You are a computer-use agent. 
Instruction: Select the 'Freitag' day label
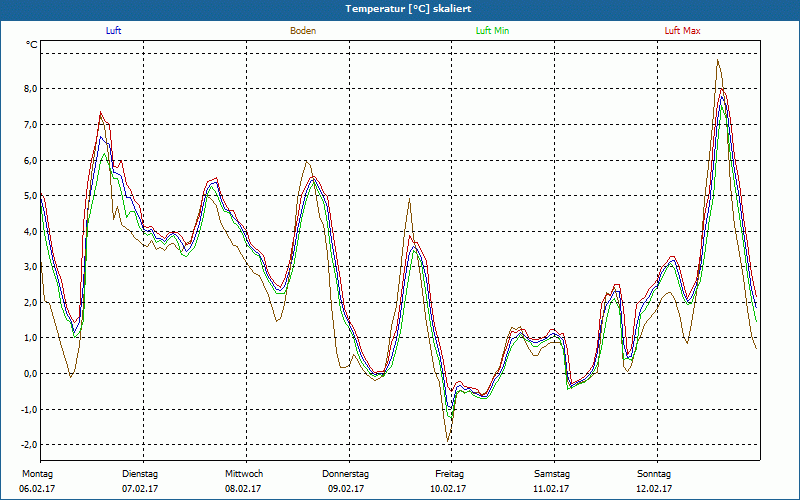click(449, 473)
